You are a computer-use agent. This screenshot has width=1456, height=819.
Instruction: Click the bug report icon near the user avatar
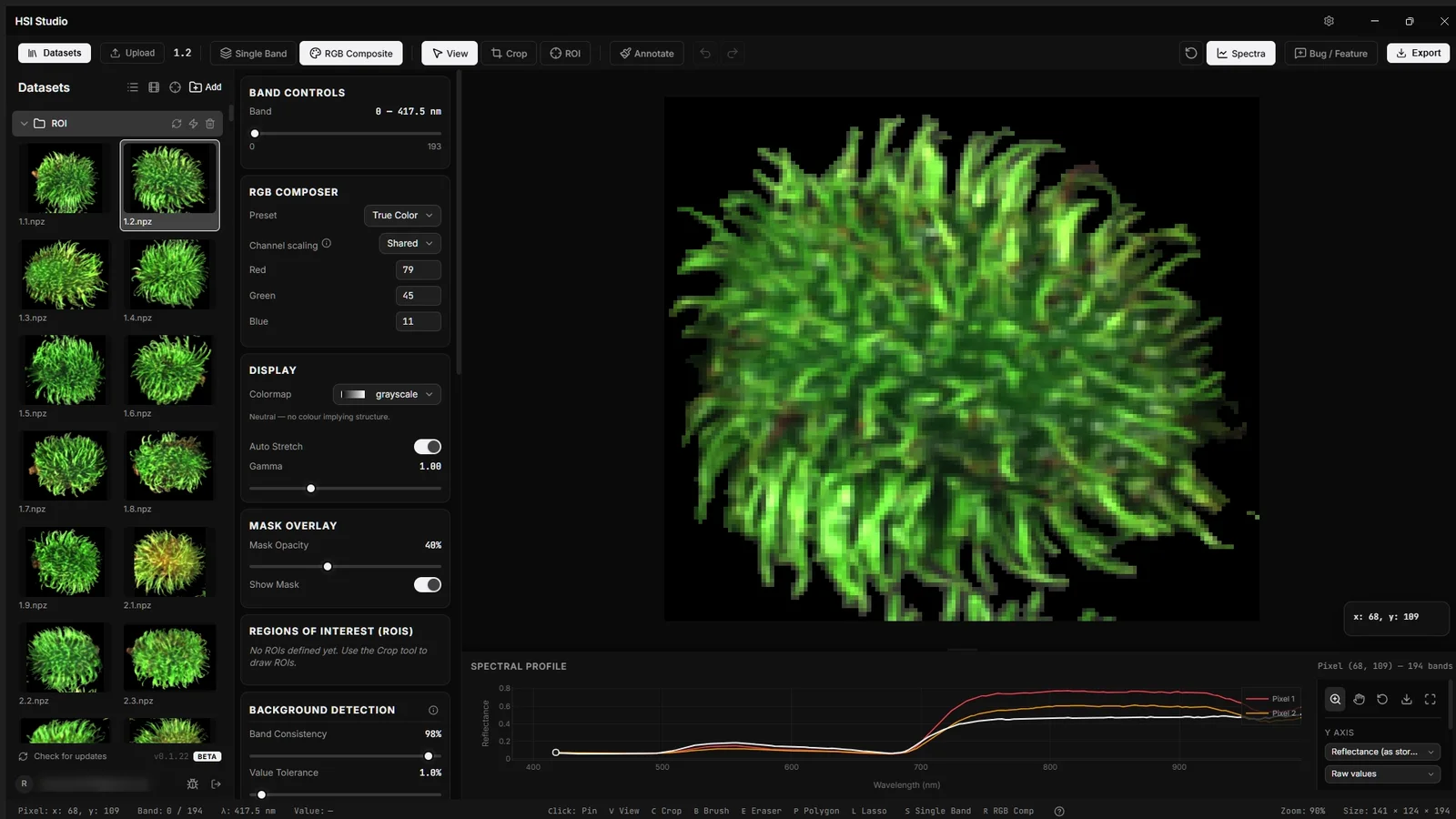192,784
